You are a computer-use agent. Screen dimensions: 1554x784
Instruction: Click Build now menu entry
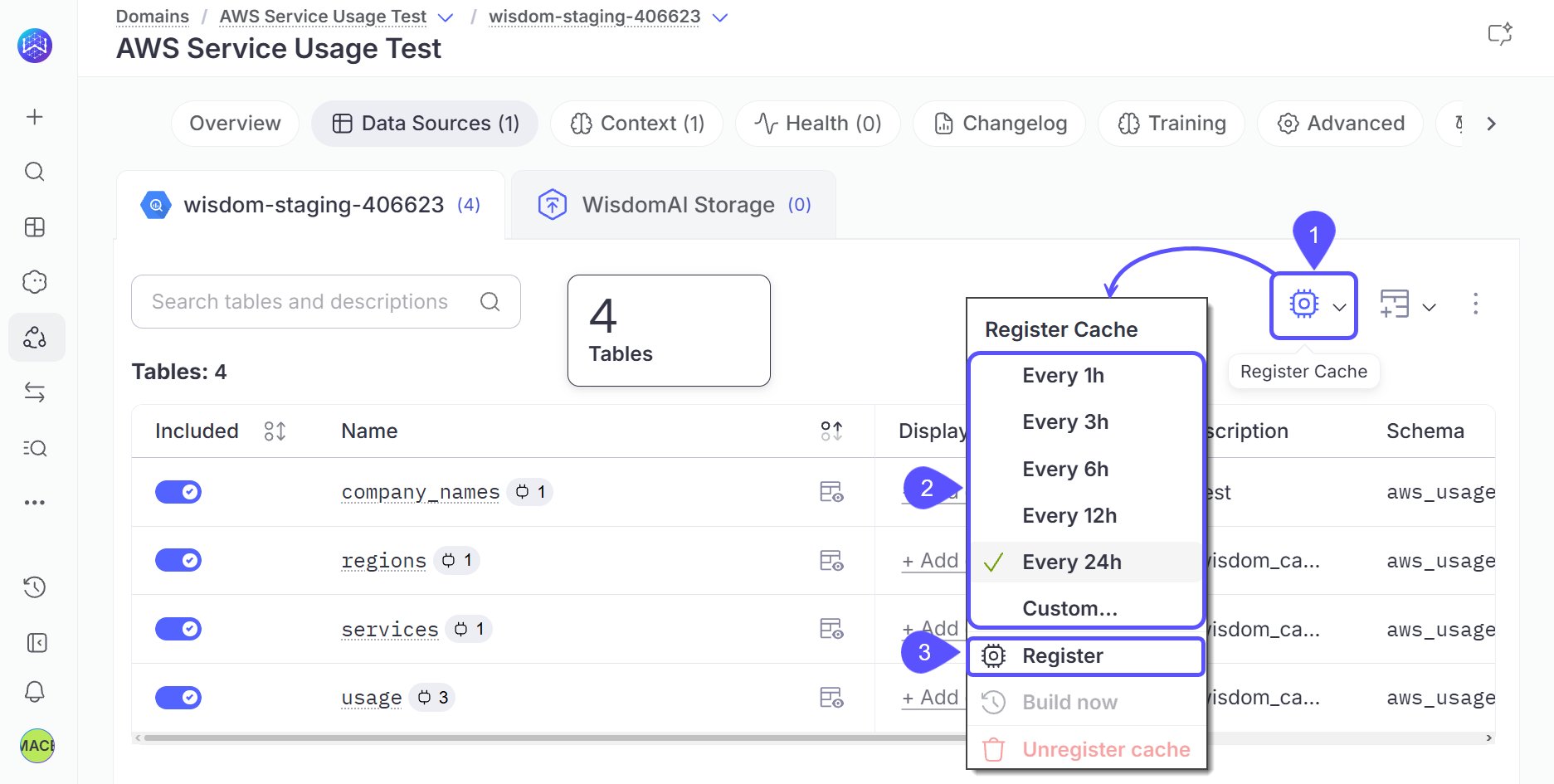pos(1086,703)
